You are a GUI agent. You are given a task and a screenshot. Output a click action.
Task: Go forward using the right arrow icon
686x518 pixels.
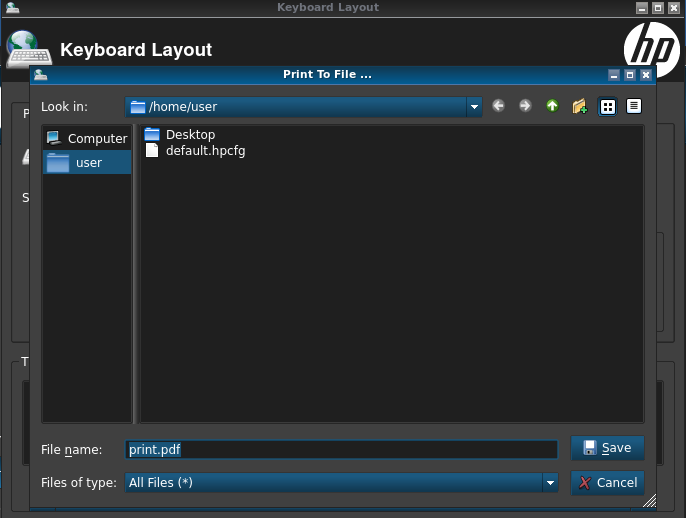pos(525,106)
